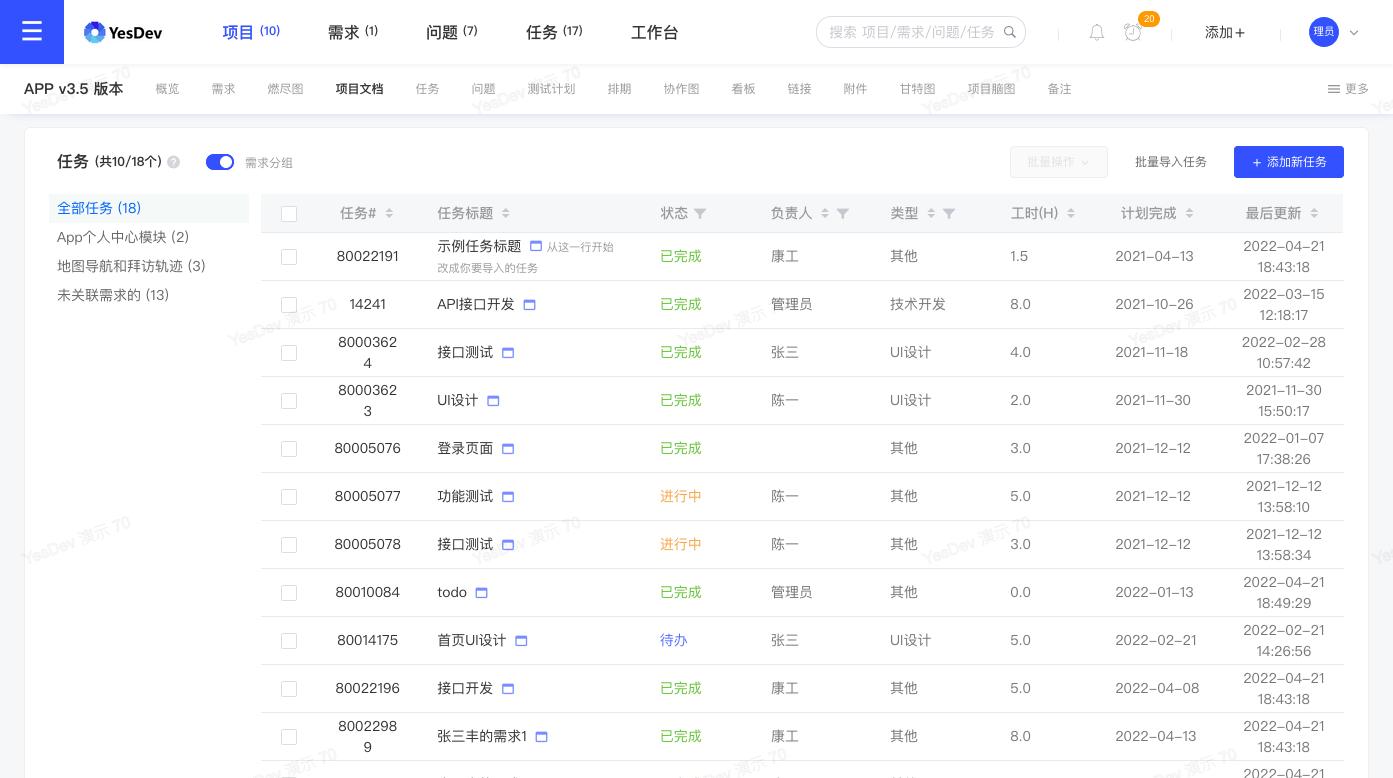The image size is (1393, 778).
Task: Click the document icon beside API接口开发
Action: [x=529, y=304]
